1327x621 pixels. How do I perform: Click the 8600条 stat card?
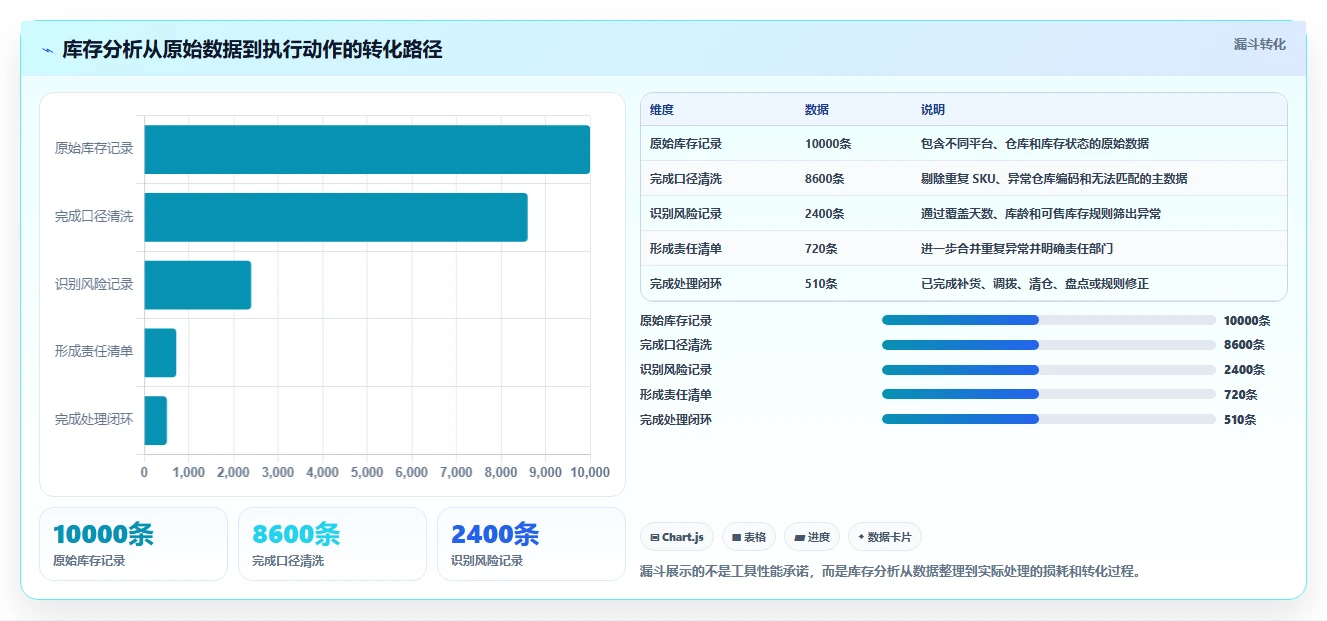pyautogui.click(x=332, y=544)
